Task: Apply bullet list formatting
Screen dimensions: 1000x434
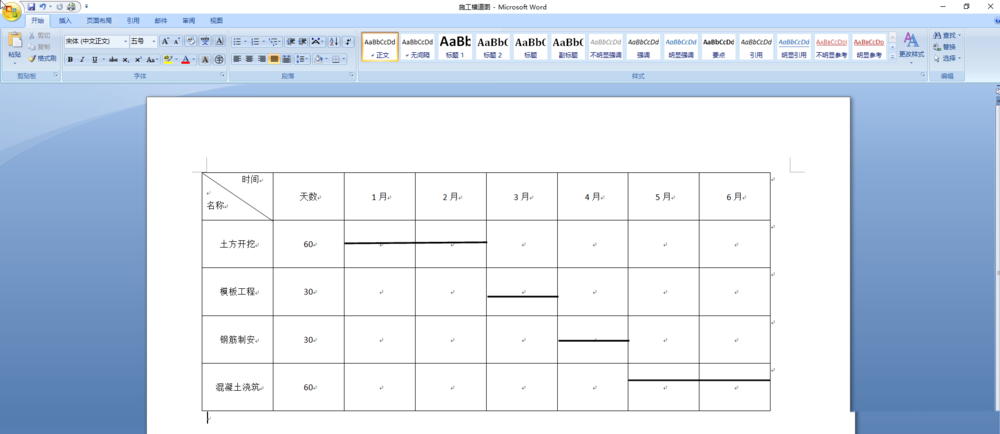Action: tap(239, 41)
